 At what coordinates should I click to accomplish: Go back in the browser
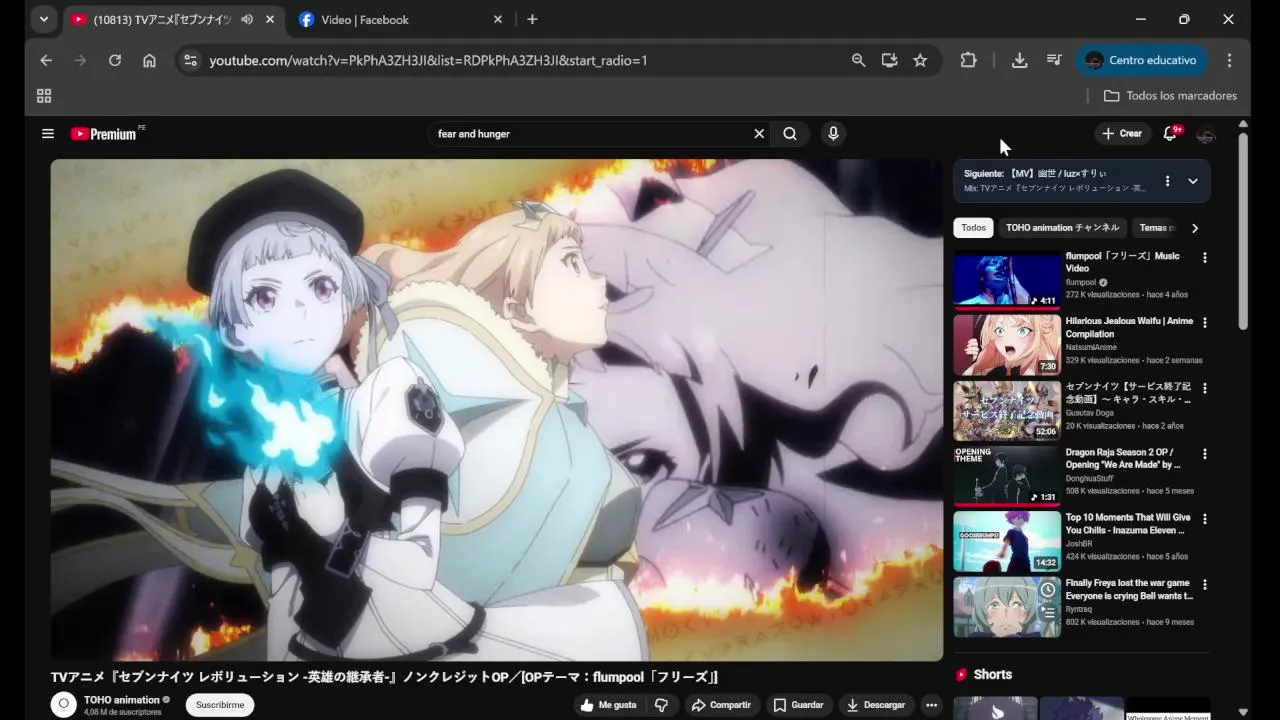coord(46,60)
